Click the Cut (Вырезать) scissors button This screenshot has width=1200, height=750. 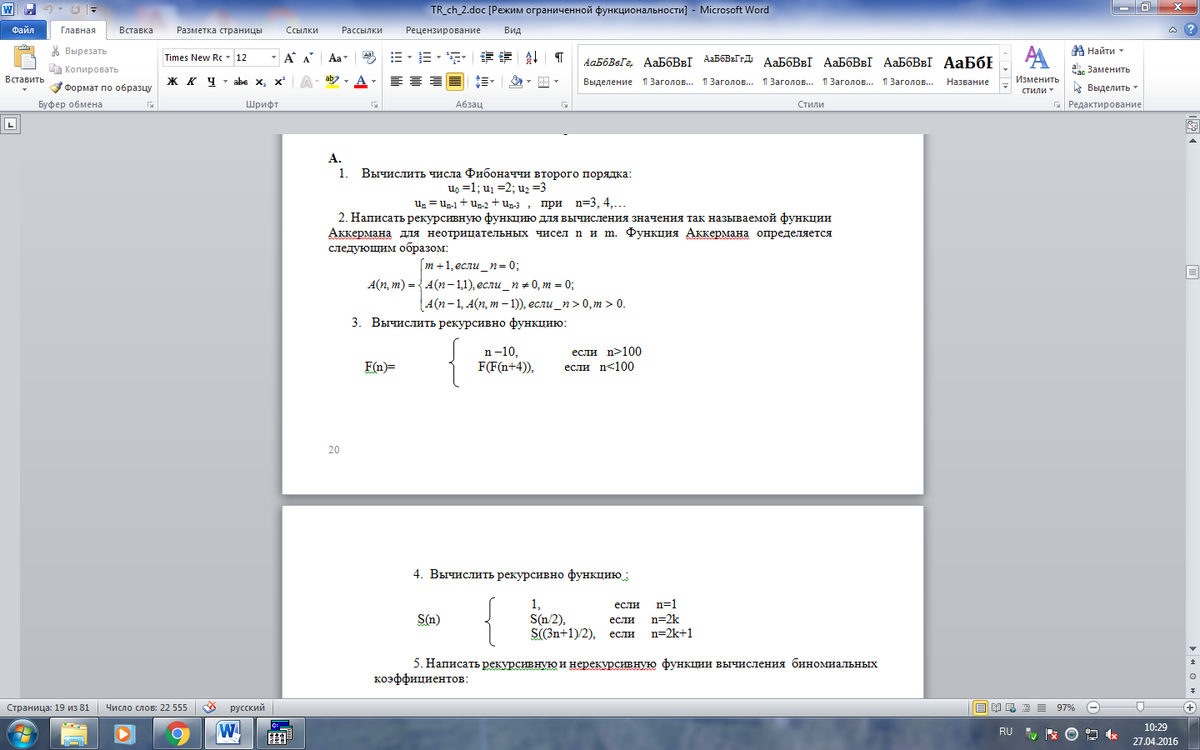78,51
